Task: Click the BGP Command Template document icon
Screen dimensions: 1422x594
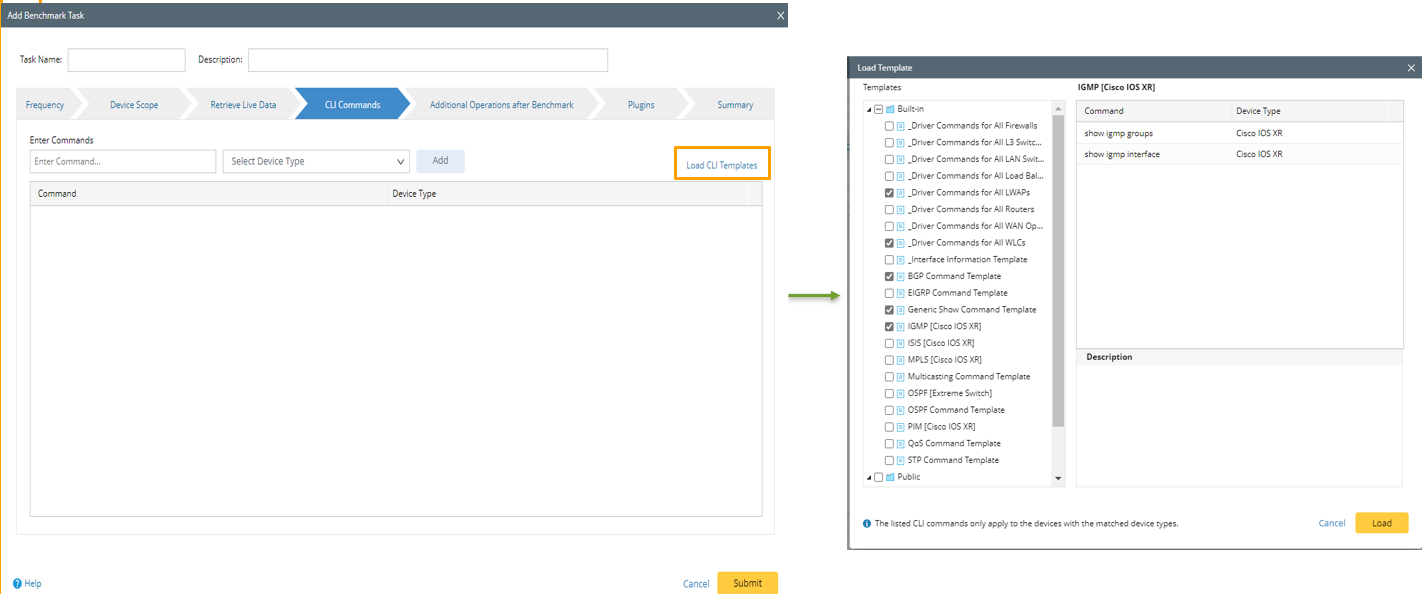Action: [901, 276]
